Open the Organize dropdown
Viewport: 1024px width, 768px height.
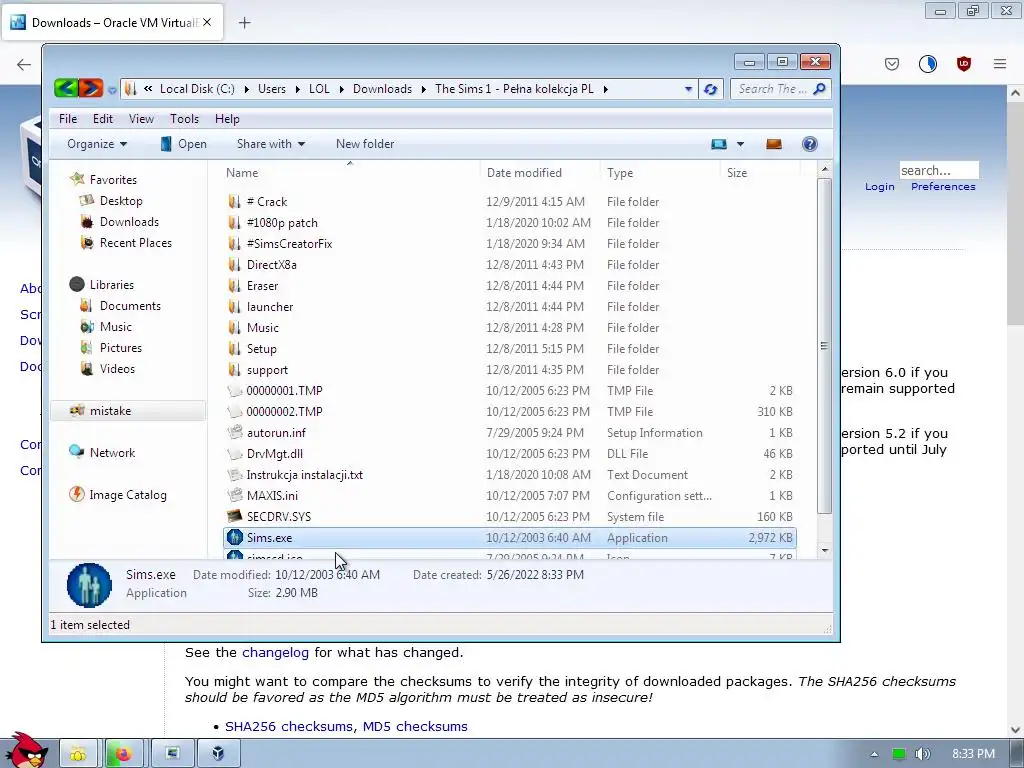(x=97, y=144)
